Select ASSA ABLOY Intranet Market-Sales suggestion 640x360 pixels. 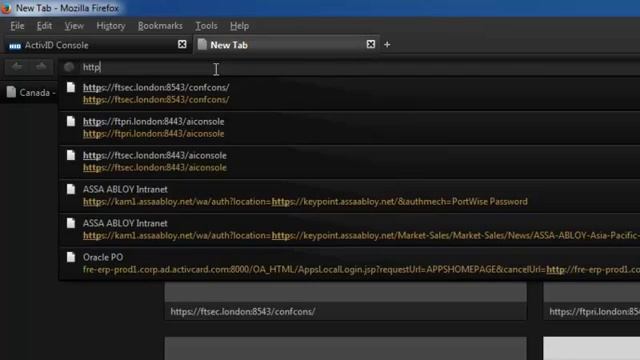tap(349, 229)
